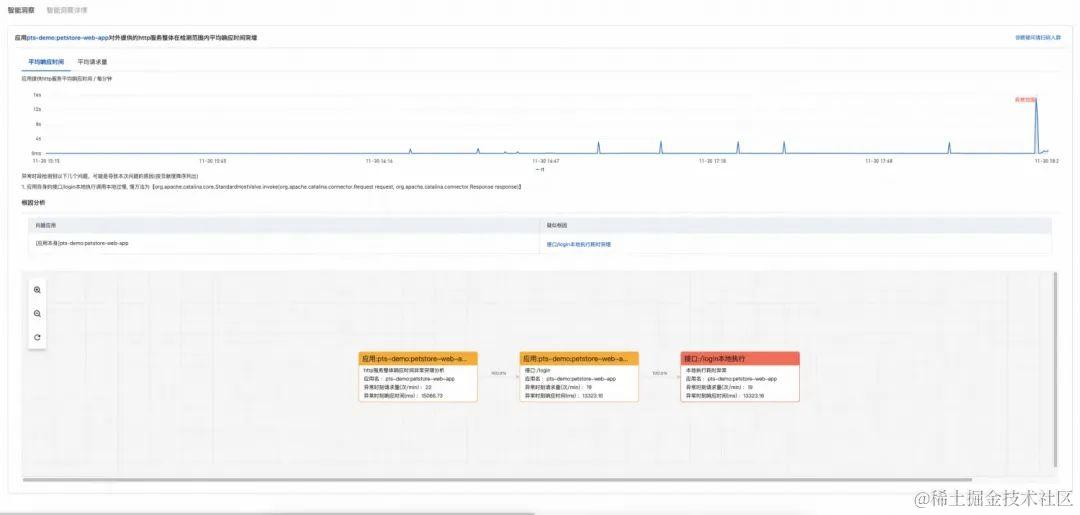Click the red anomaly label above spike

coord(1025,100)
